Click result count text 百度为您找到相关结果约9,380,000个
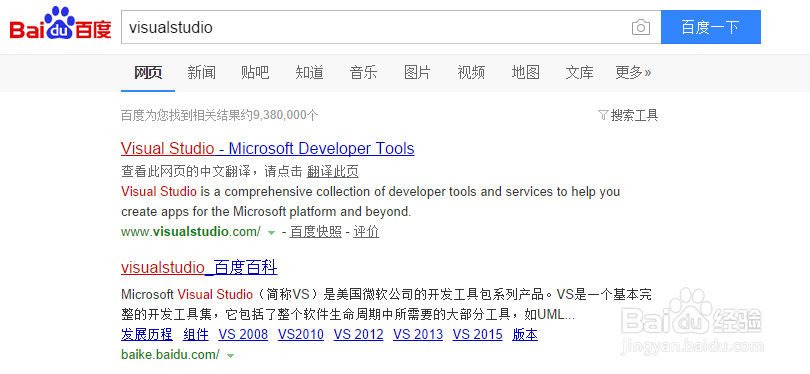Viewport: 810px width, 374px height. (220, 115)
